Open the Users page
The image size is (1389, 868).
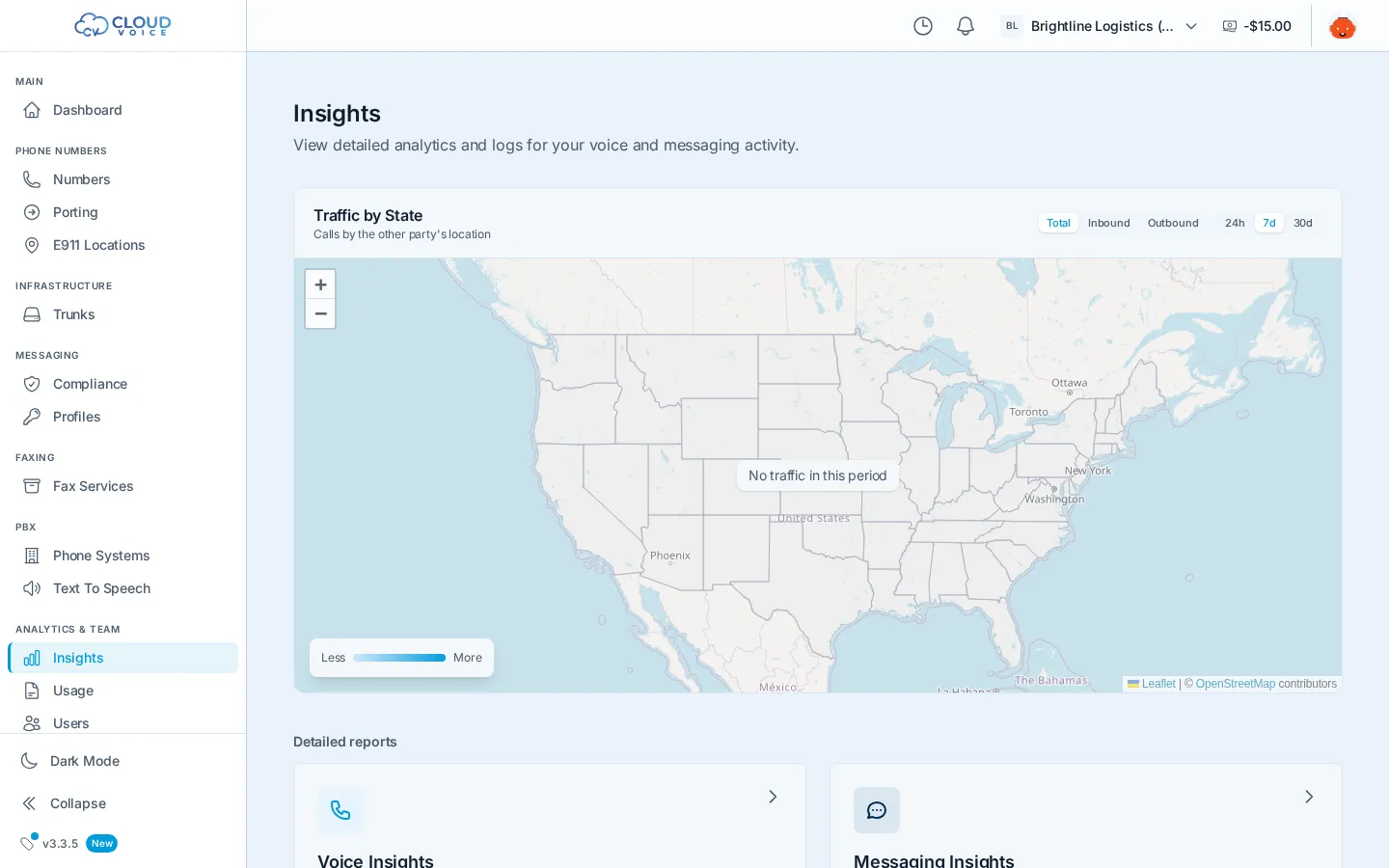click(x=123, y=723)
